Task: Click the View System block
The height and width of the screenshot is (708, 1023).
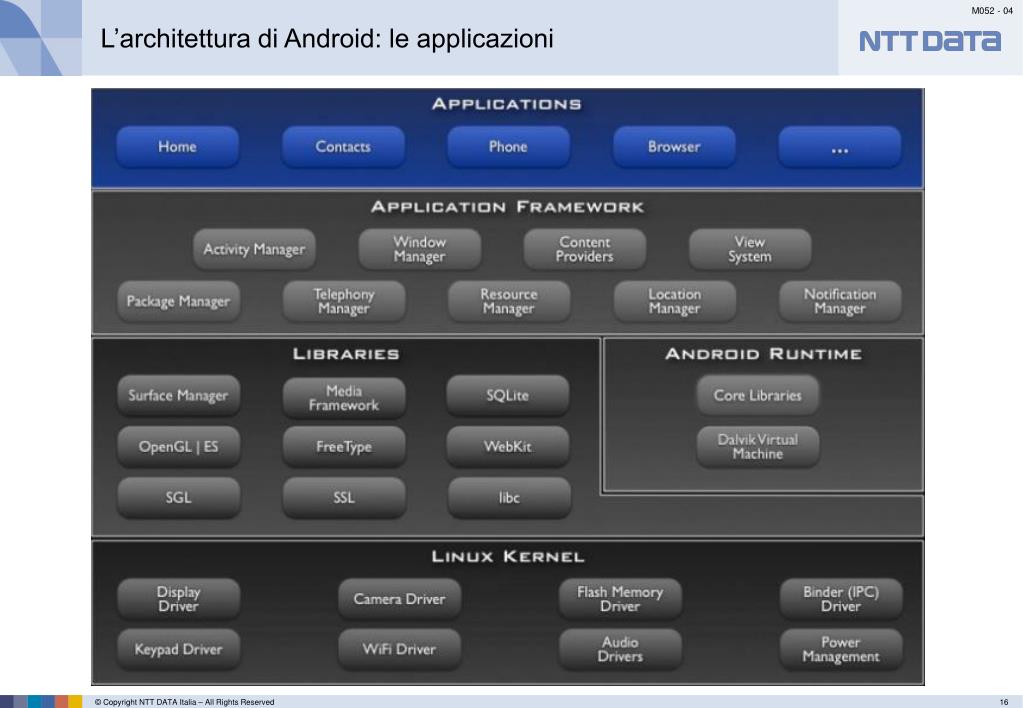Action: [750, 249]
